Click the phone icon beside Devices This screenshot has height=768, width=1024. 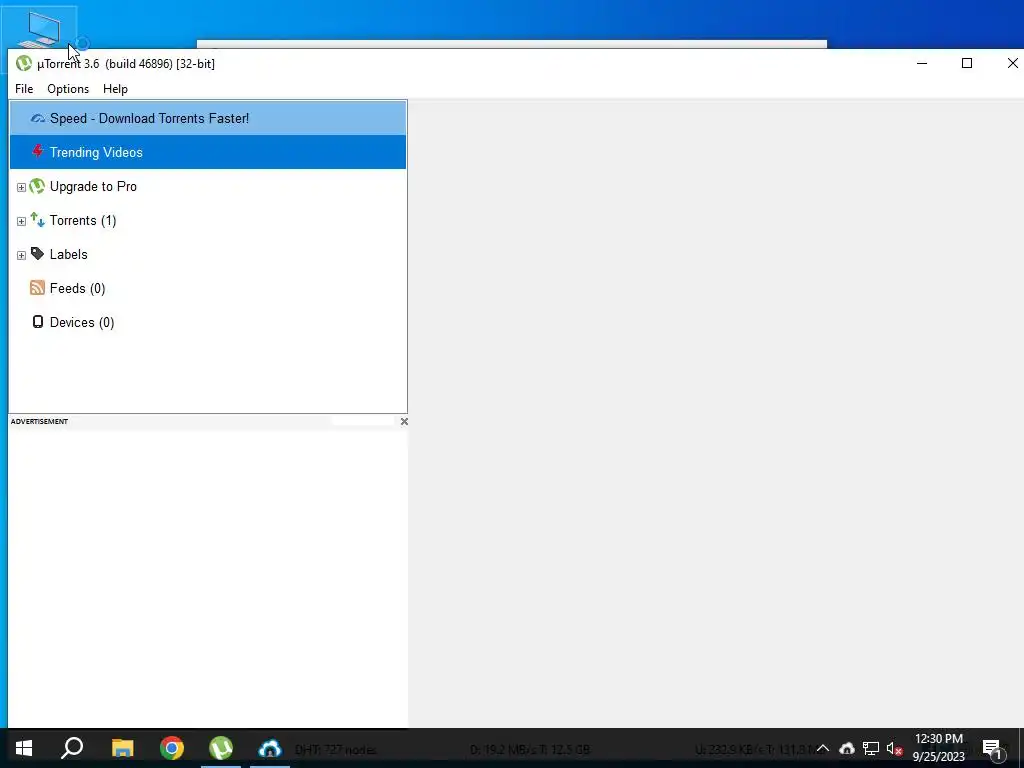(38, 322)
